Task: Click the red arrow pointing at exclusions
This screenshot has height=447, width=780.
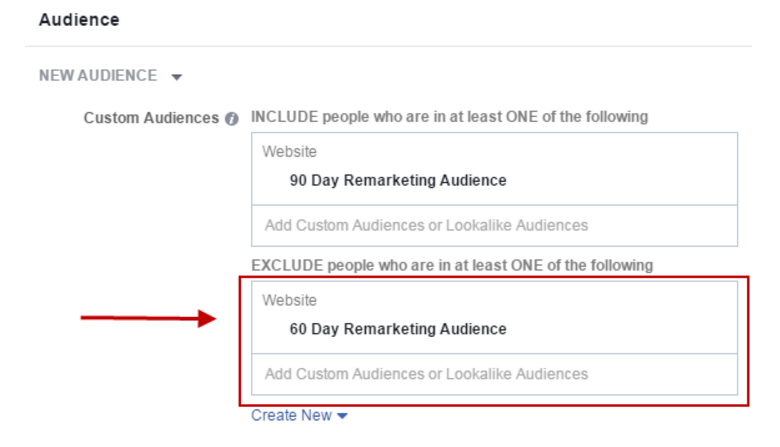Action: (148, 319)
